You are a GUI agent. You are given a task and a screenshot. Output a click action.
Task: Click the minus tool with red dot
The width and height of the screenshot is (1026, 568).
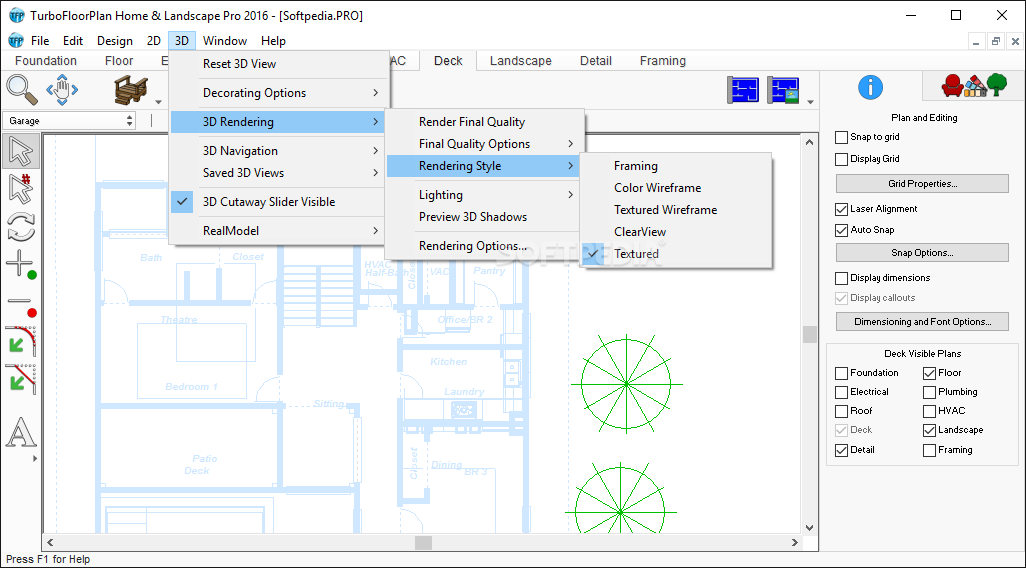tap(21, 304)
